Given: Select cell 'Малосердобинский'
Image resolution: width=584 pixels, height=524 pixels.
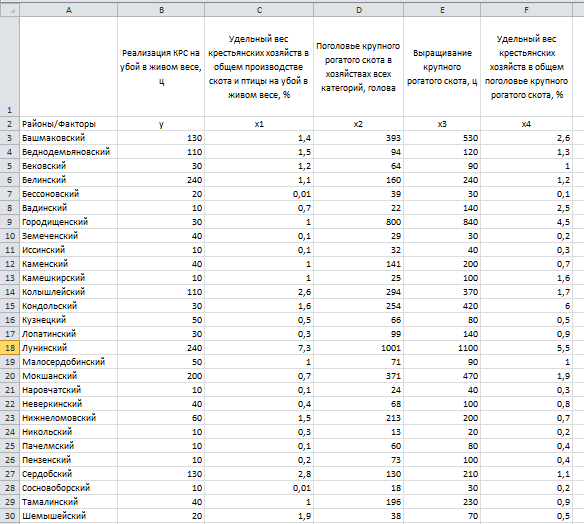Looking at the screenshot, I should [69, 362].
